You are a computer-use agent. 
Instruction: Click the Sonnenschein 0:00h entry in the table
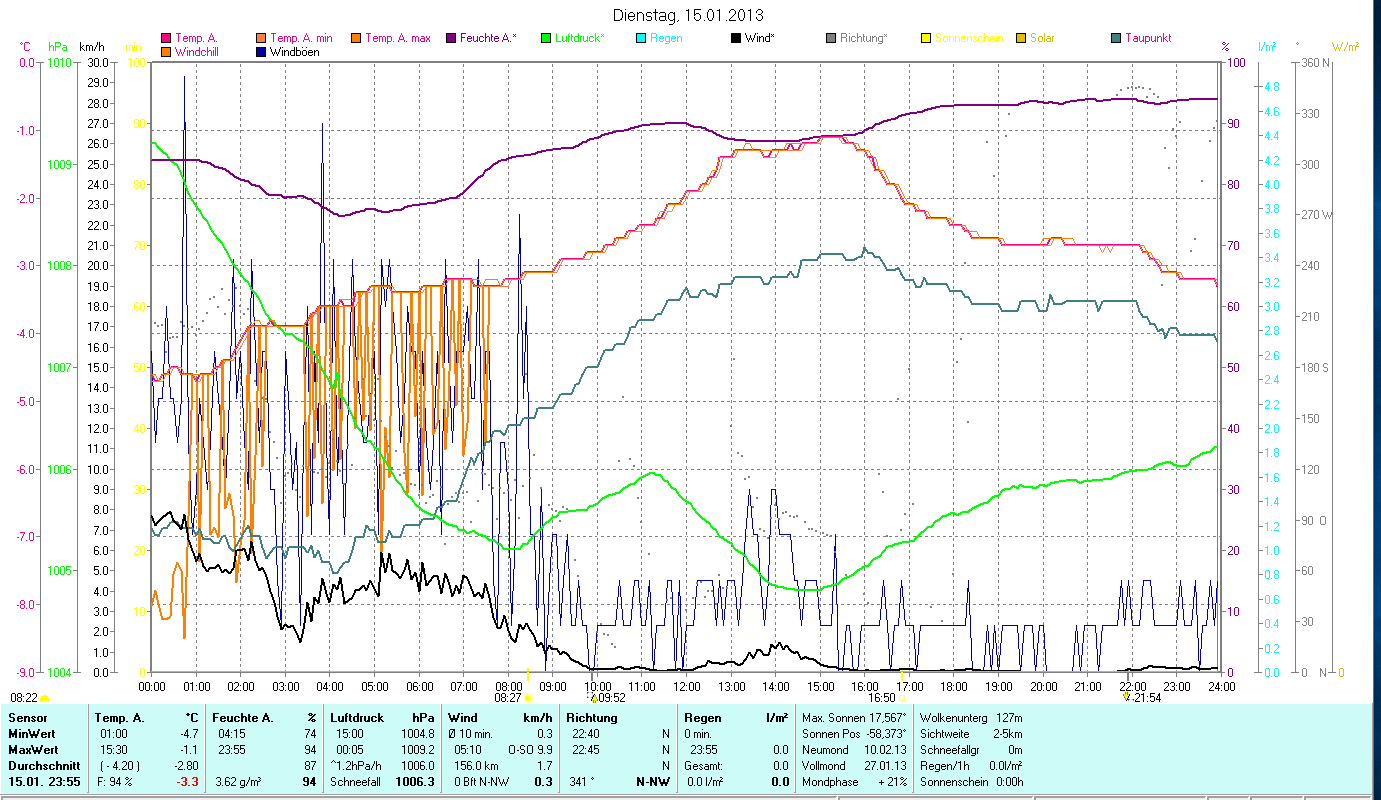click(x=970, y=782)
